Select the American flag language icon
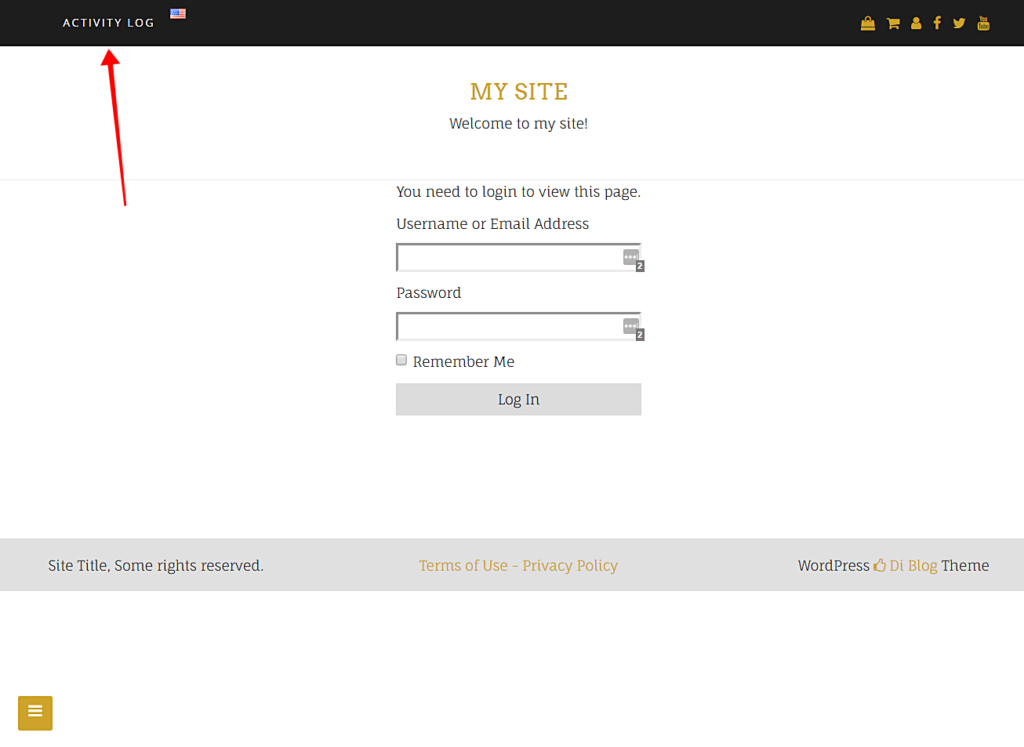Image resolution: width=1024 pixels, height=747 pixels. pyautogui.click(x=178, y=13)
